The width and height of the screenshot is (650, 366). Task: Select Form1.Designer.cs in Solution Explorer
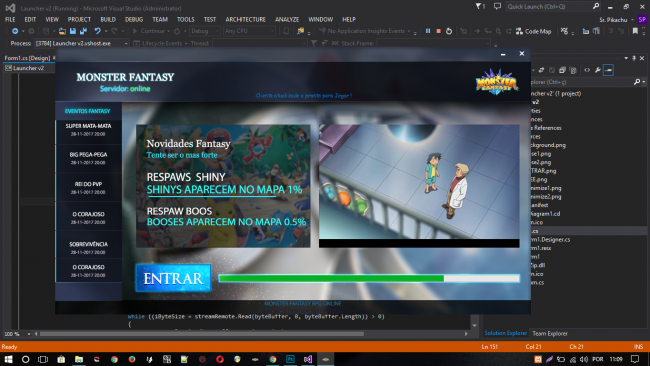pos(551,240)
